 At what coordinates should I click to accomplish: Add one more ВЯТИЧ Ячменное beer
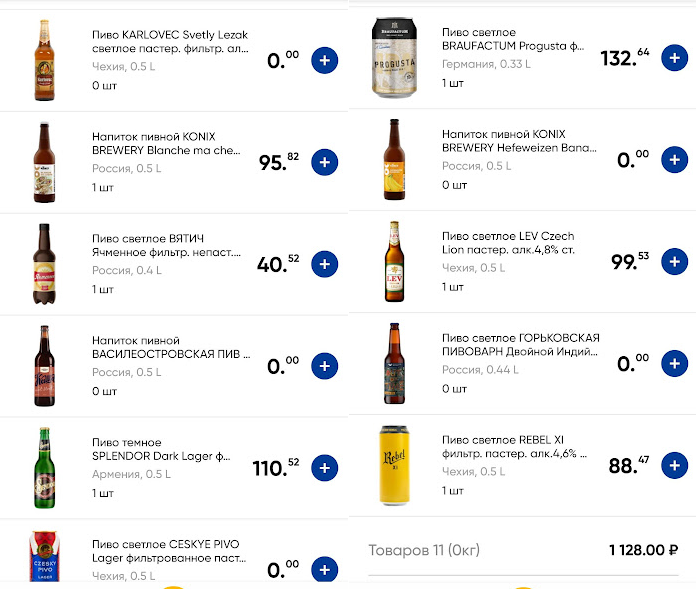[324, 264]
